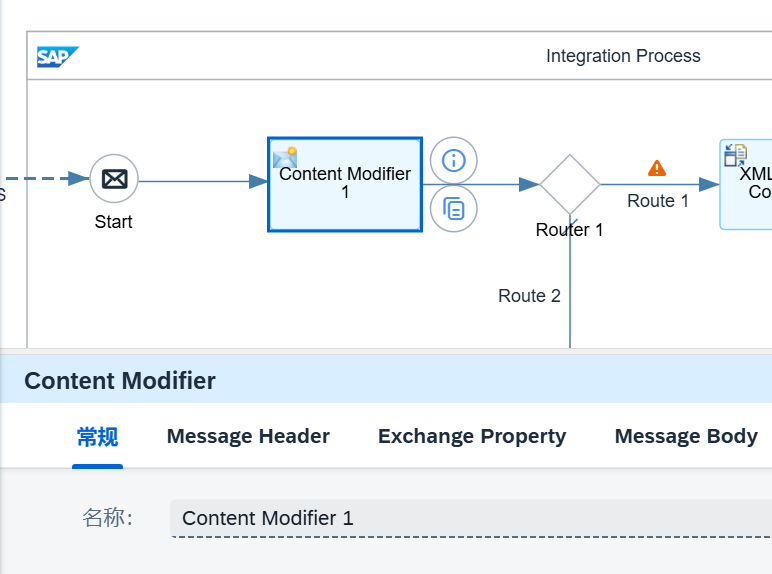772x574 pixels.
Task: Select the arrow from Start to Content Modifier
Action: (x=200, y=181)
